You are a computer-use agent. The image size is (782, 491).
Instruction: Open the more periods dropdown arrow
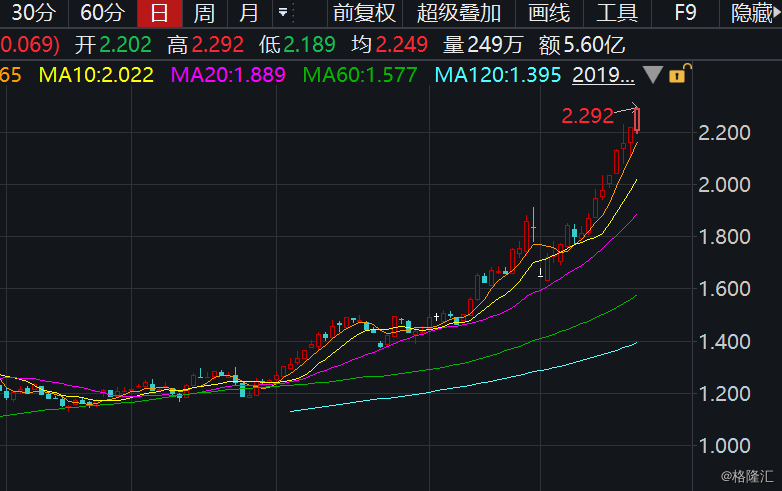pyautogui.click(x=283, y=12)
